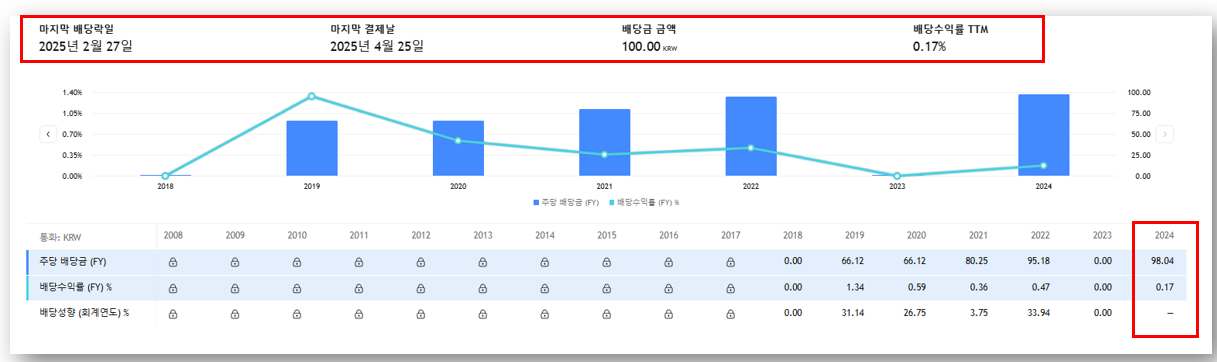Screen dimensions: 1217x362
Task: Click the 100.00 KRW dividend amount
Action: pos(651,46)
